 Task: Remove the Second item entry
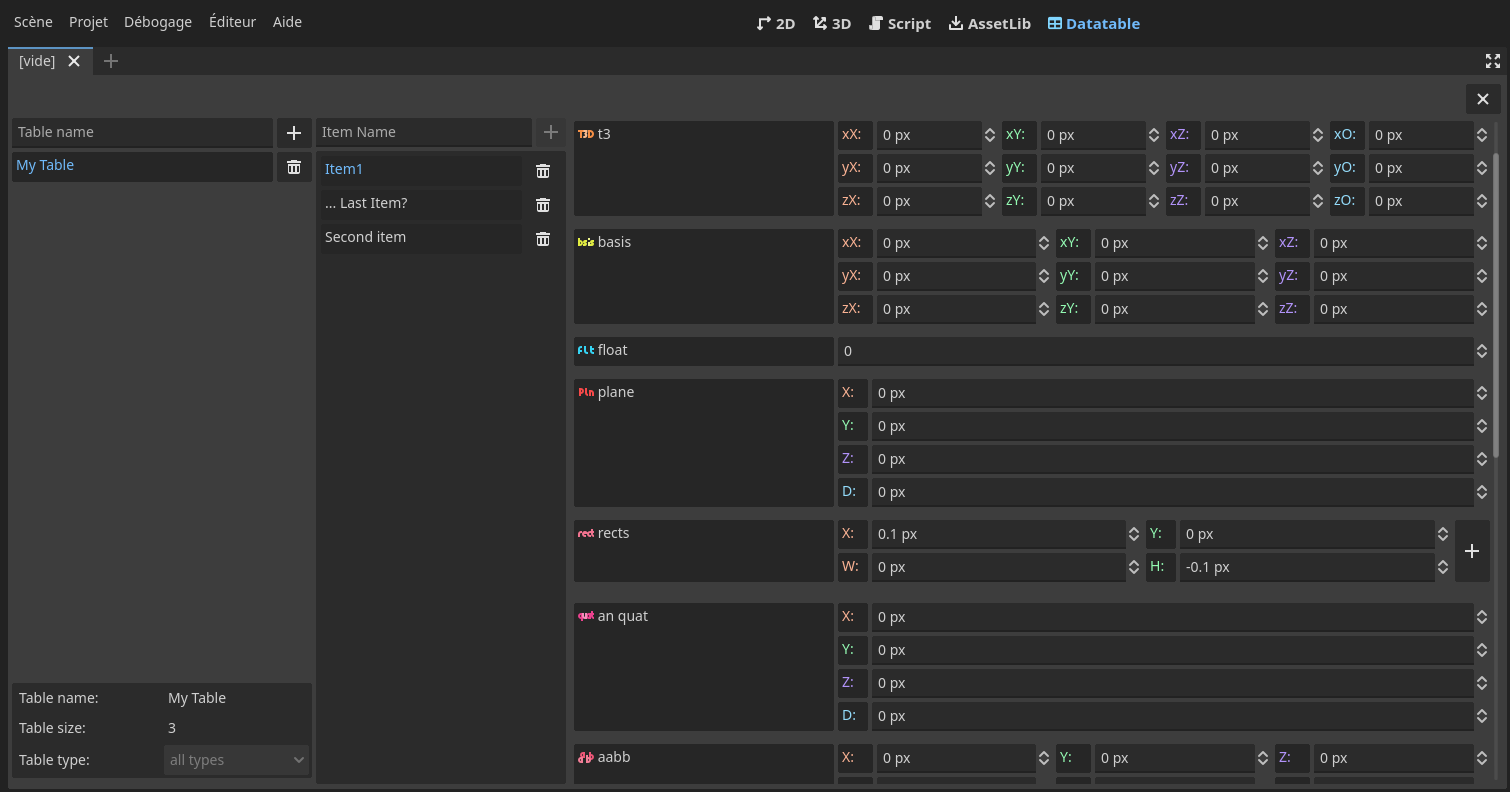543,239
